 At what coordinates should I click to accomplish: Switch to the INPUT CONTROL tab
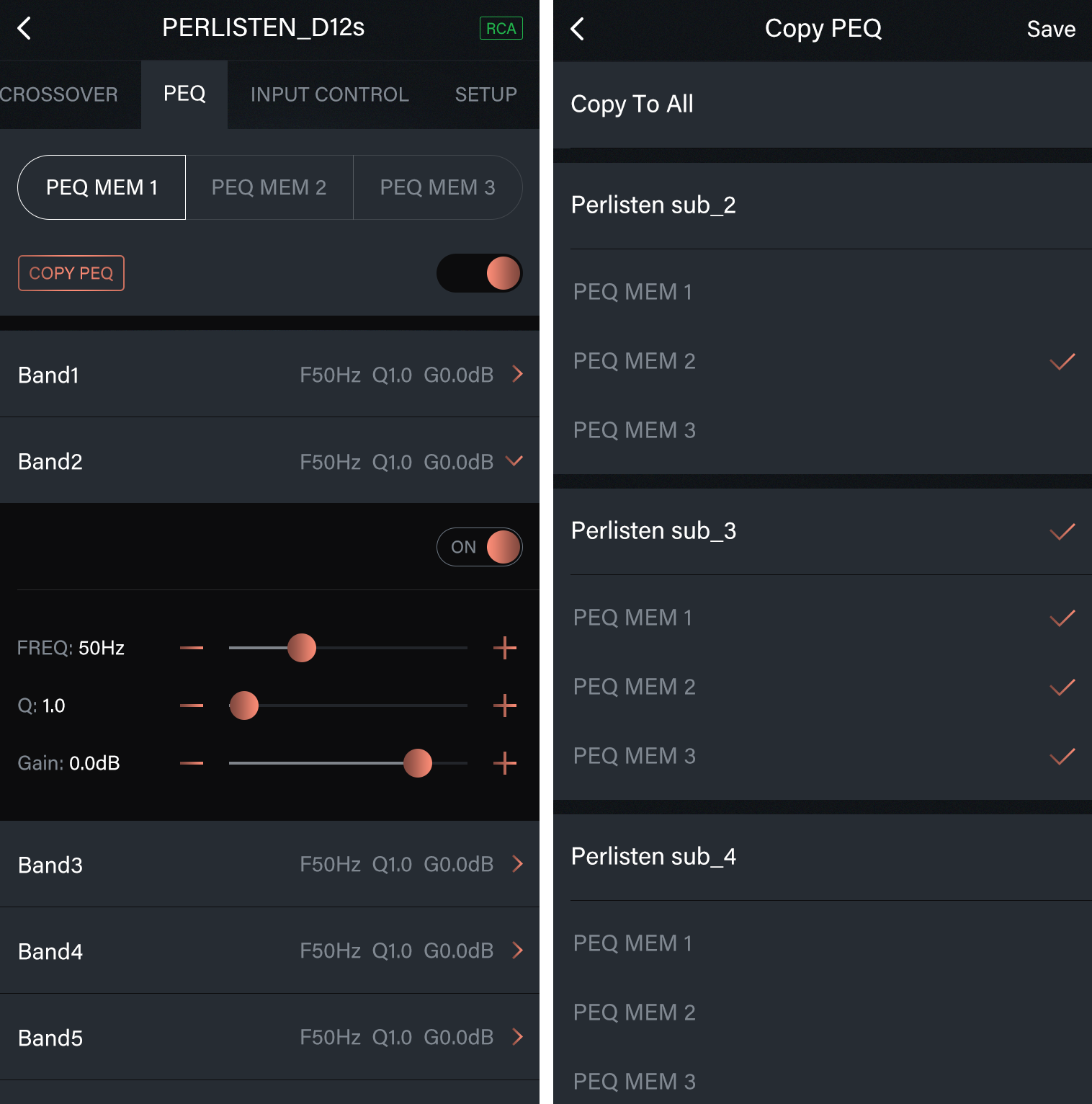pyautogui.click(x=329, y=94)
